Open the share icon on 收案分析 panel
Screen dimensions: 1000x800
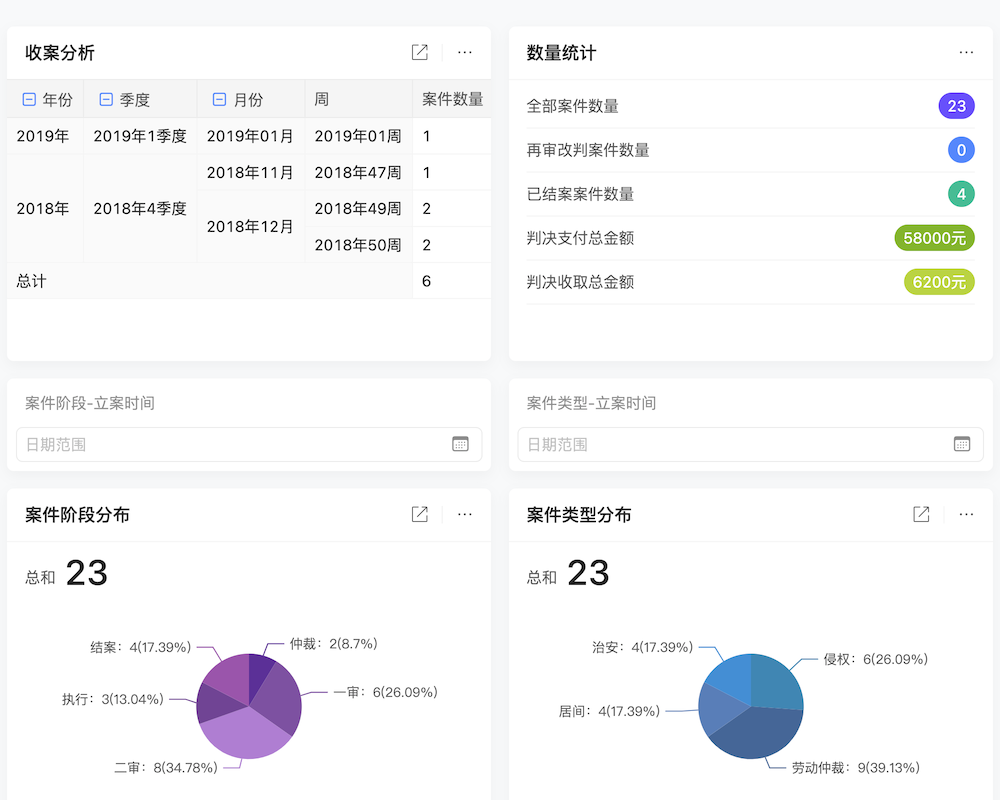click(419, 52)
